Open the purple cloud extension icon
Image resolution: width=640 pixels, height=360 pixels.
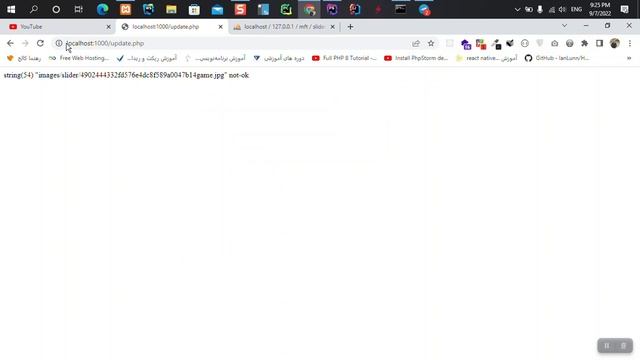click(466, 44)
